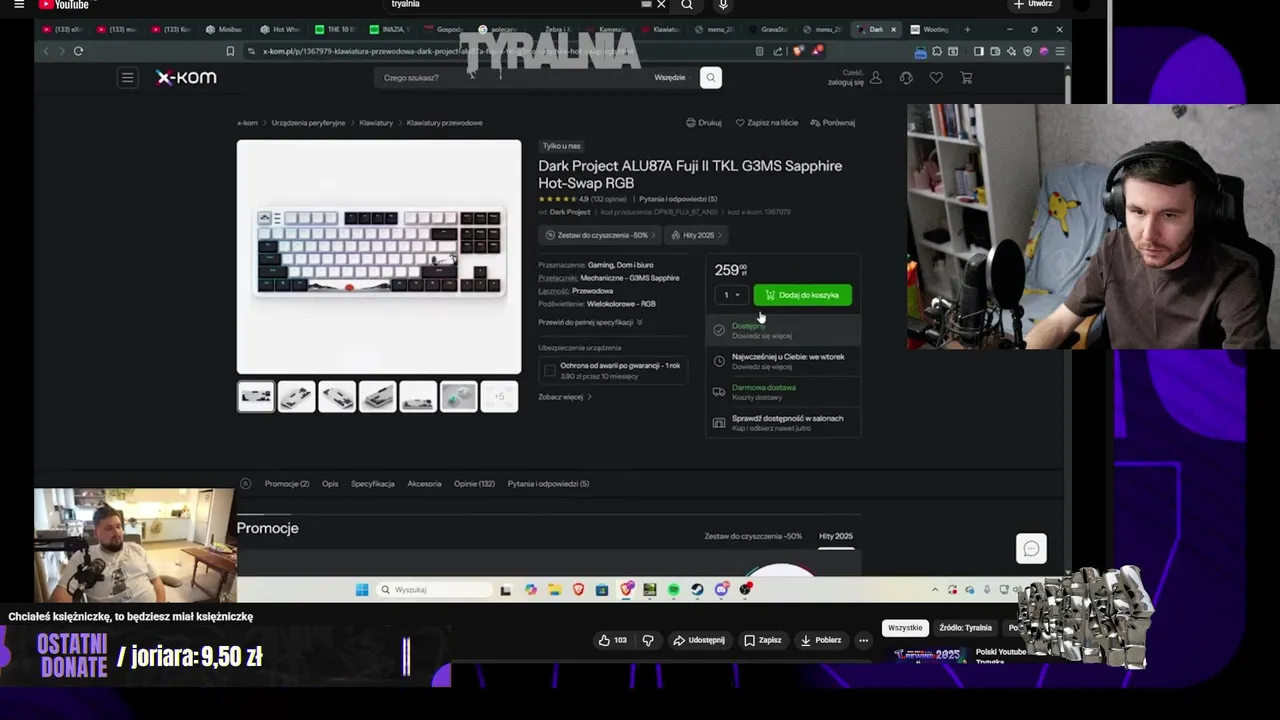Click the main keyboard product image
Screen dimensions: 1280x720
(379, 257)
